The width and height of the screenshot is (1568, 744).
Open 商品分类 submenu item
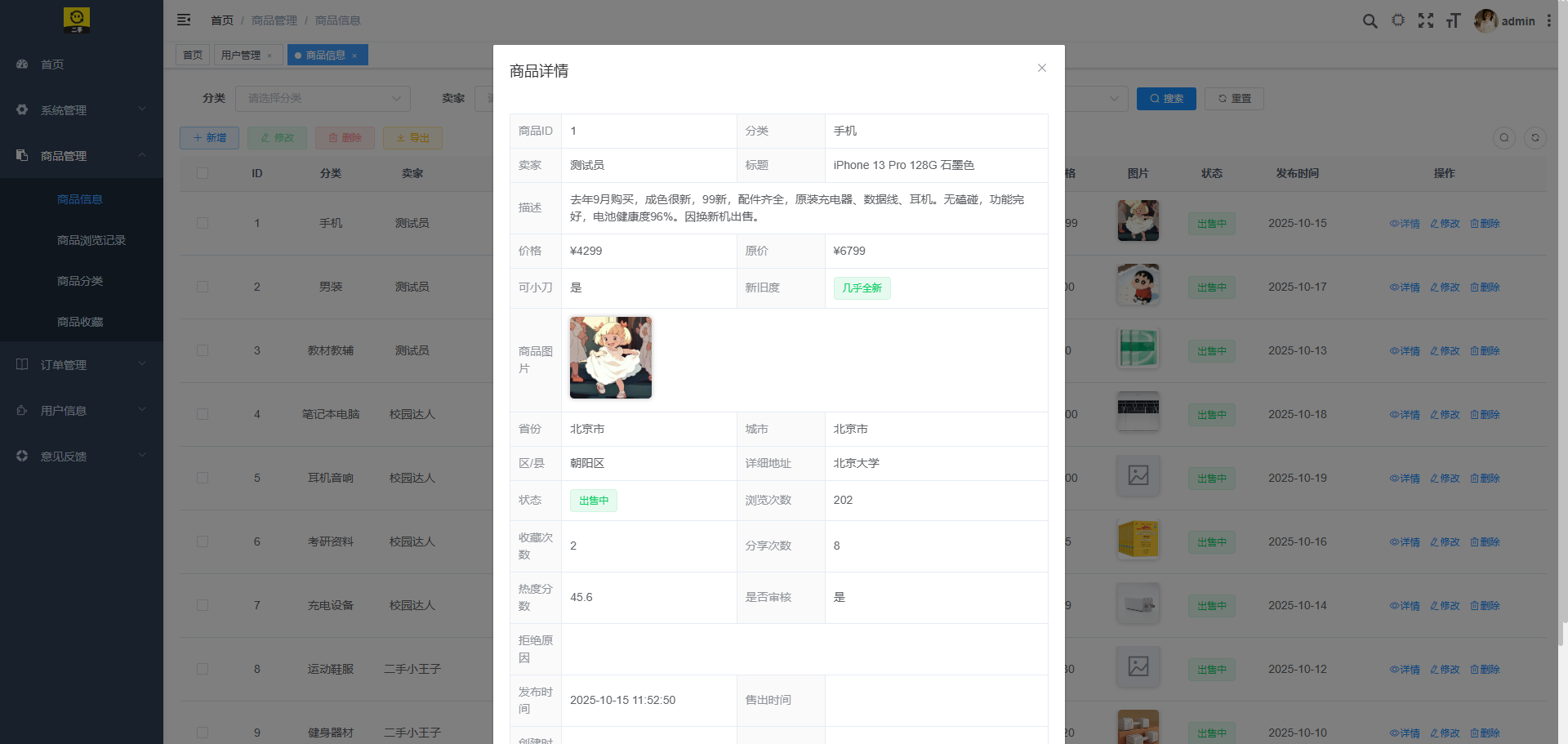[82, 281]
